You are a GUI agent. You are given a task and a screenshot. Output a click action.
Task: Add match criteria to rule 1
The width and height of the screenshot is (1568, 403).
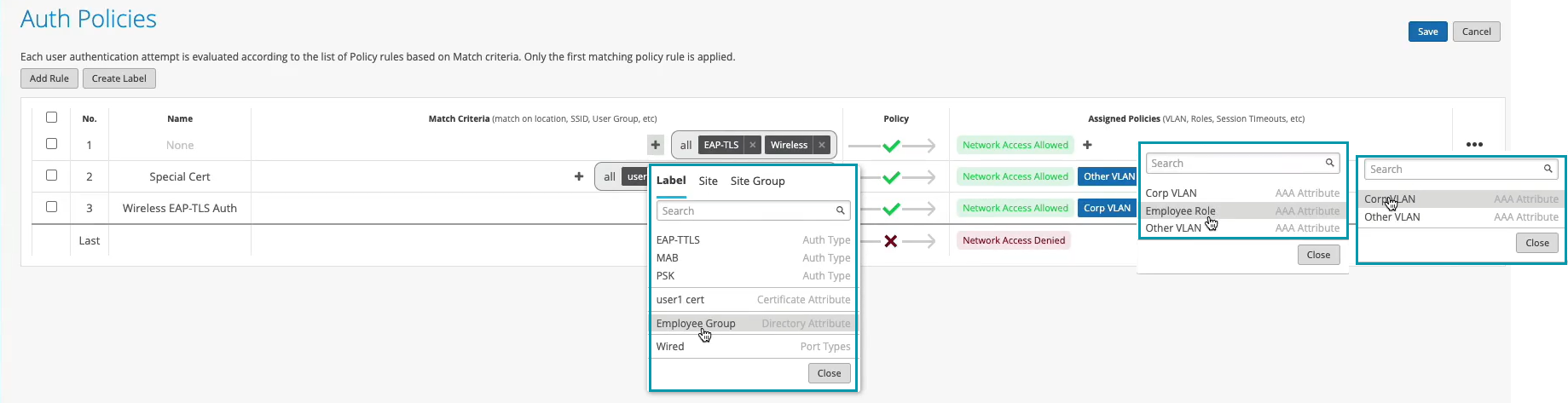tap(655, 145)
